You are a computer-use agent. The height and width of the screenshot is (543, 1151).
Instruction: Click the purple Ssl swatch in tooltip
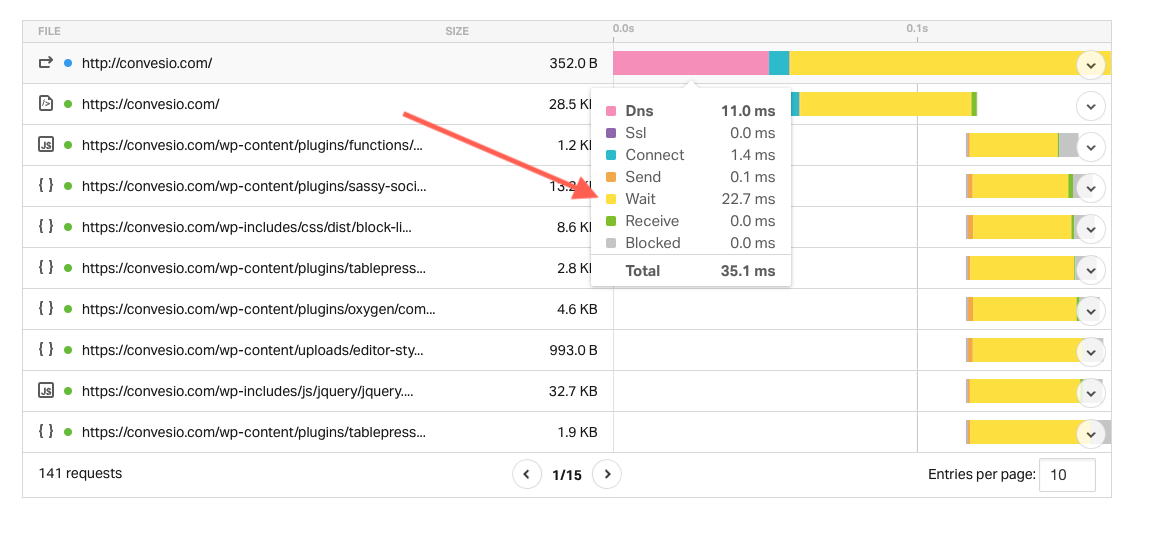[x=611, y=134]
